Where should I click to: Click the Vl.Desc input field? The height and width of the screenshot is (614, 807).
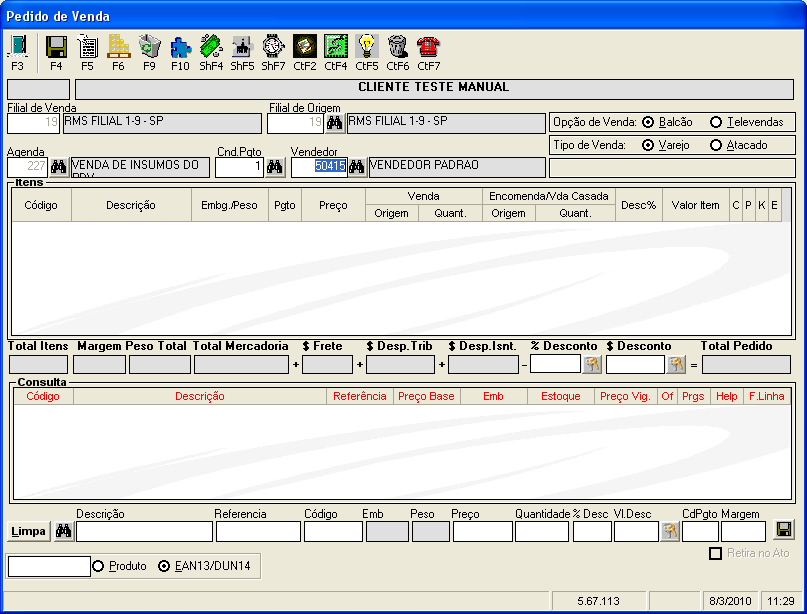[x=636, y=532]
